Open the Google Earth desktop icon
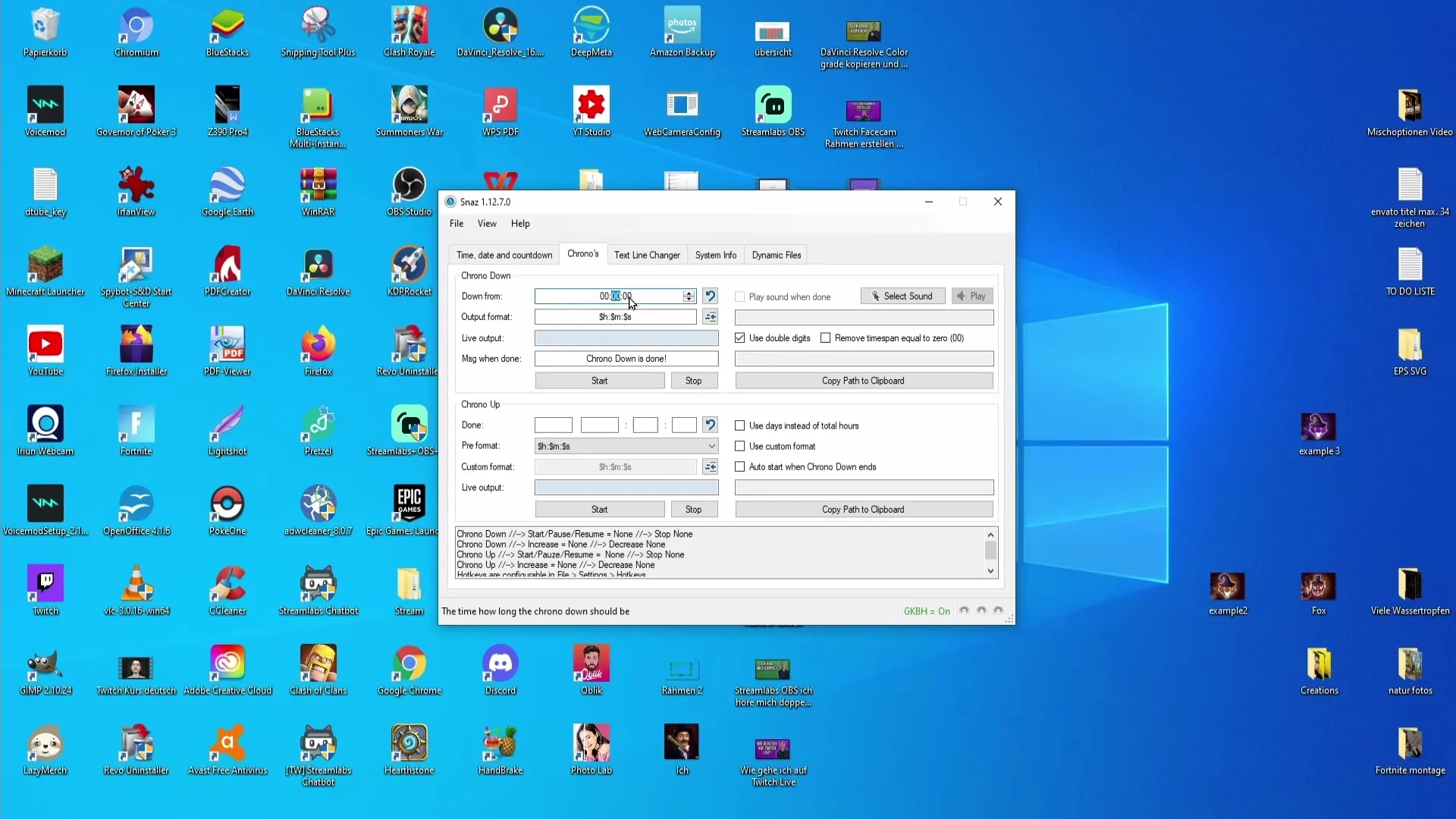 [x=227, y=192]
